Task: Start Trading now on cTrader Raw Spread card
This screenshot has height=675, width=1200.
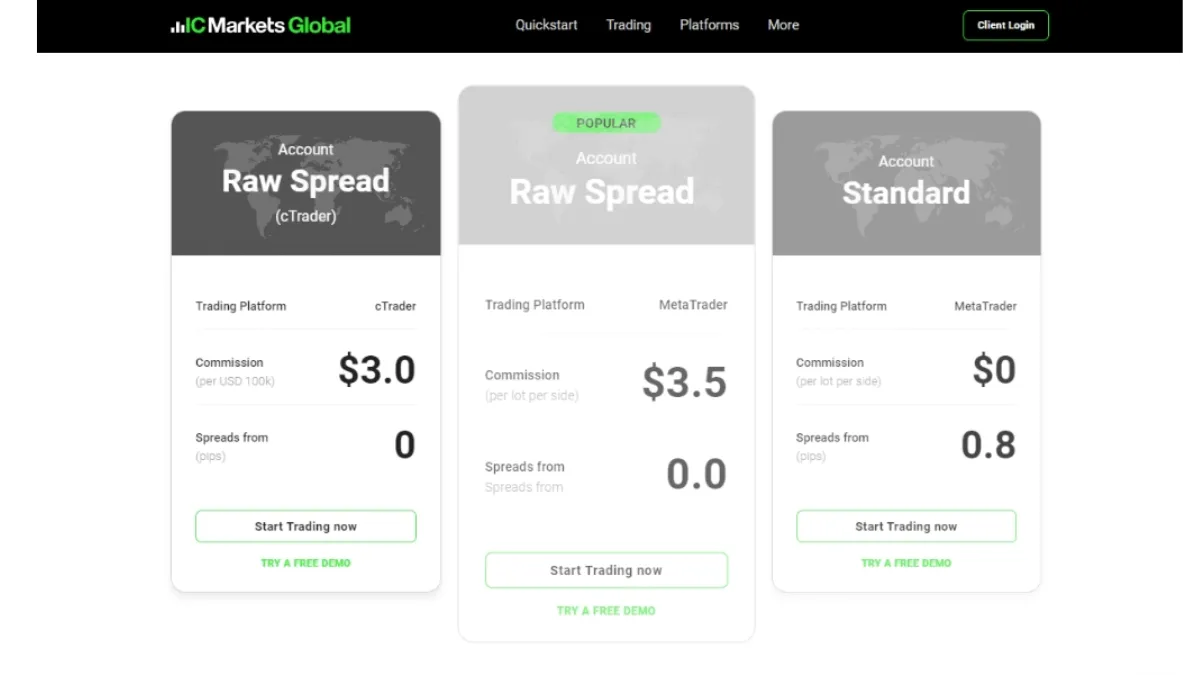Action: [305, 526]
